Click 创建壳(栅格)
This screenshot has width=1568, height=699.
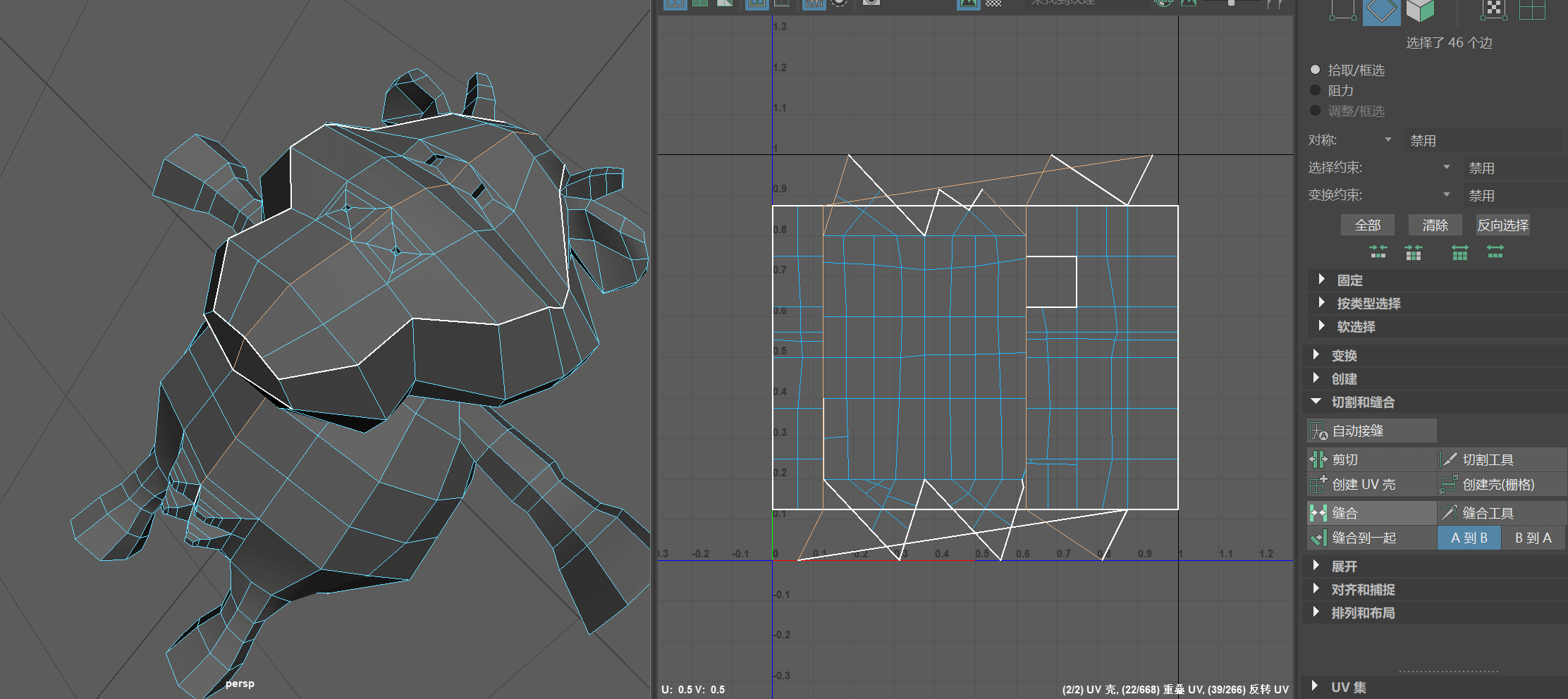(x=1502, y=485)
